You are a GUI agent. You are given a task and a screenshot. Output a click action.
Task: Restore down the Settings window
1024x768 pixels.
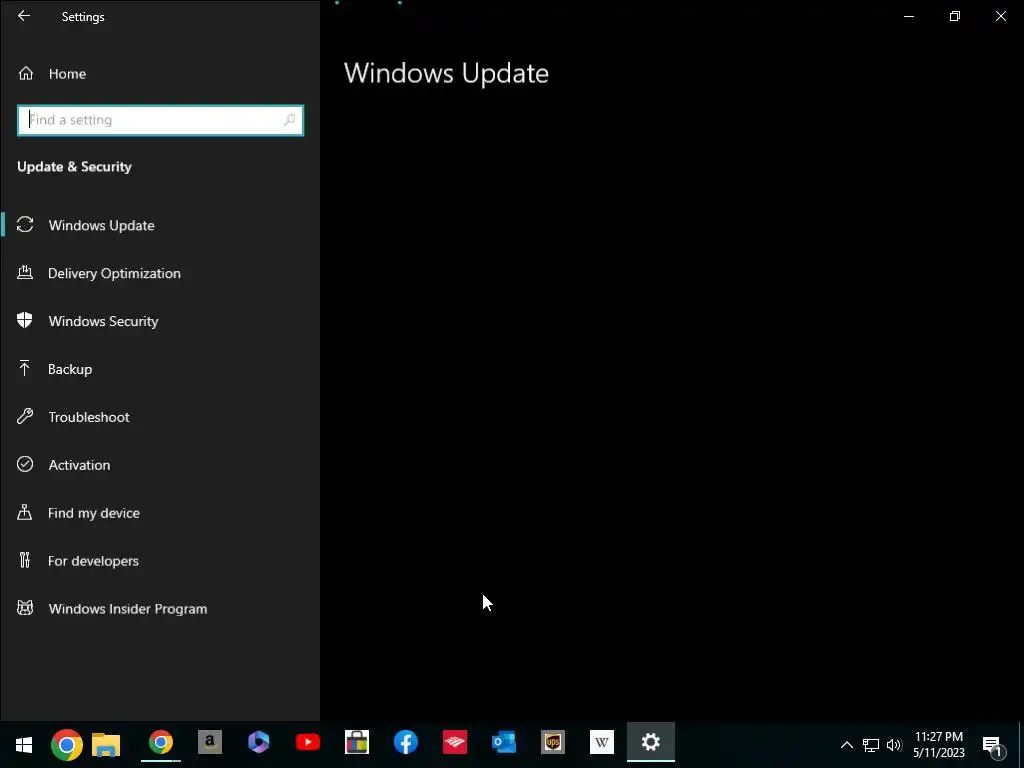[x=955, y=16]
